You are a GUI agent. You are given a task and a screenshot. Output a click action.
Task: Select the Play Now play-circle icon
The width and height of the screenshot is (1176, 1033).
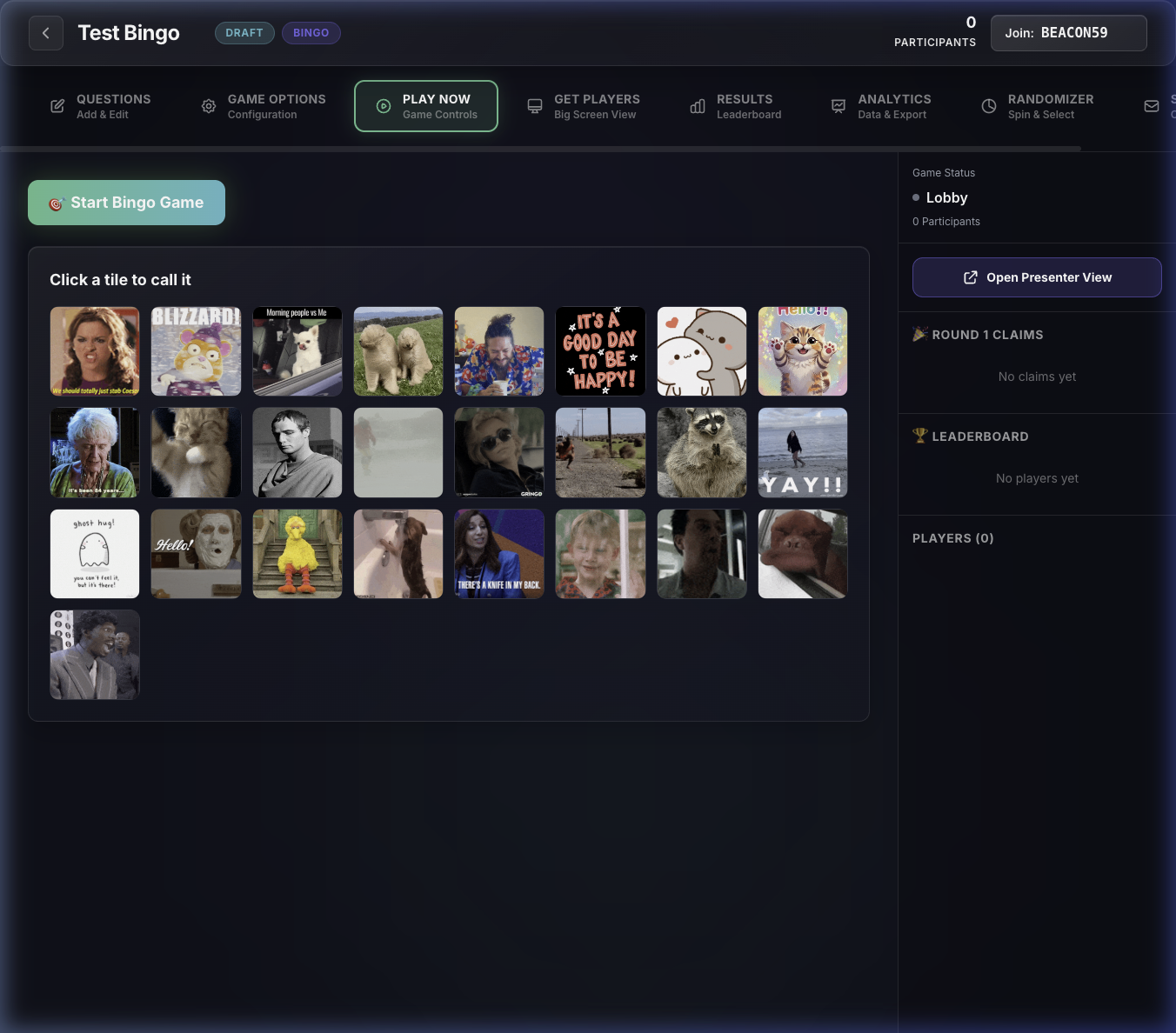[383, 105]
